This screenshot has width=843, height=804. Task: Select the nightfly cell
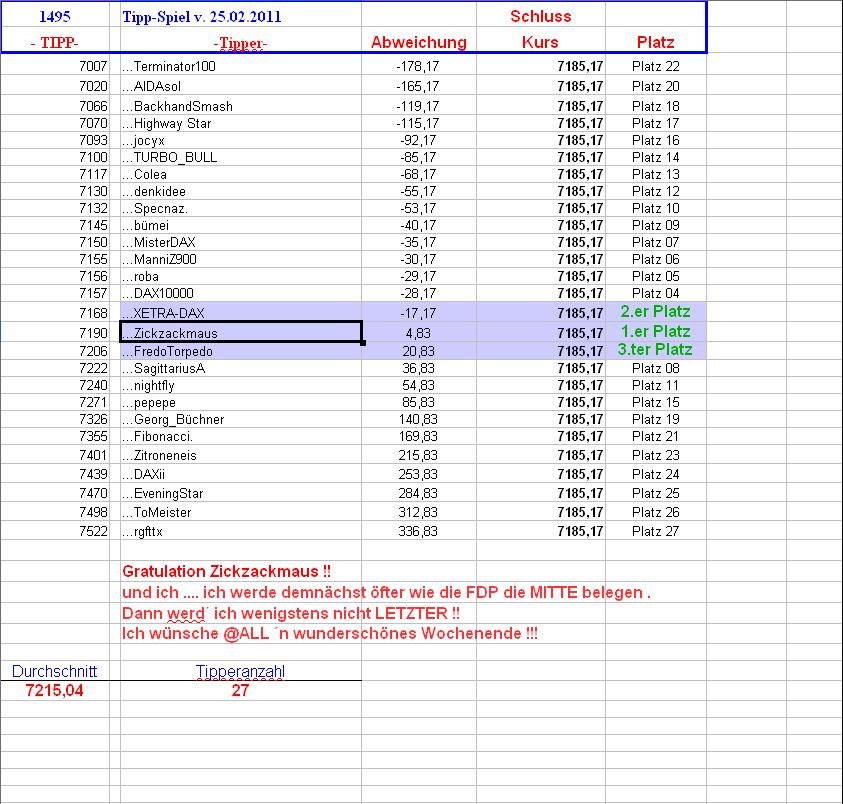tap(240, 386)
